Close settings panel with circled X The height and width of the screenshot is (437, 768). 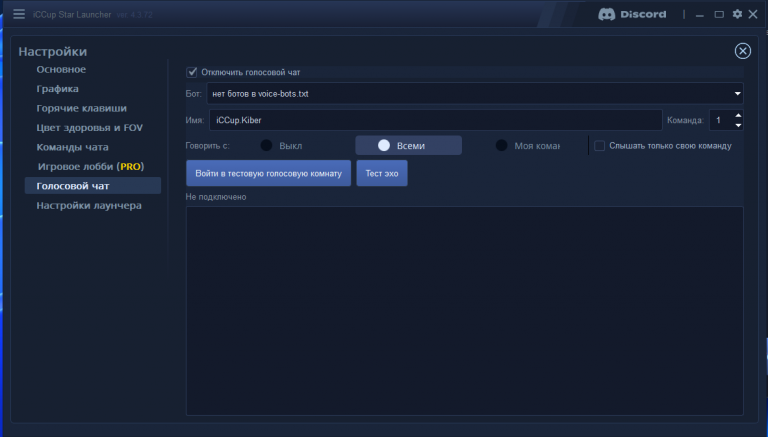point(743,51)
